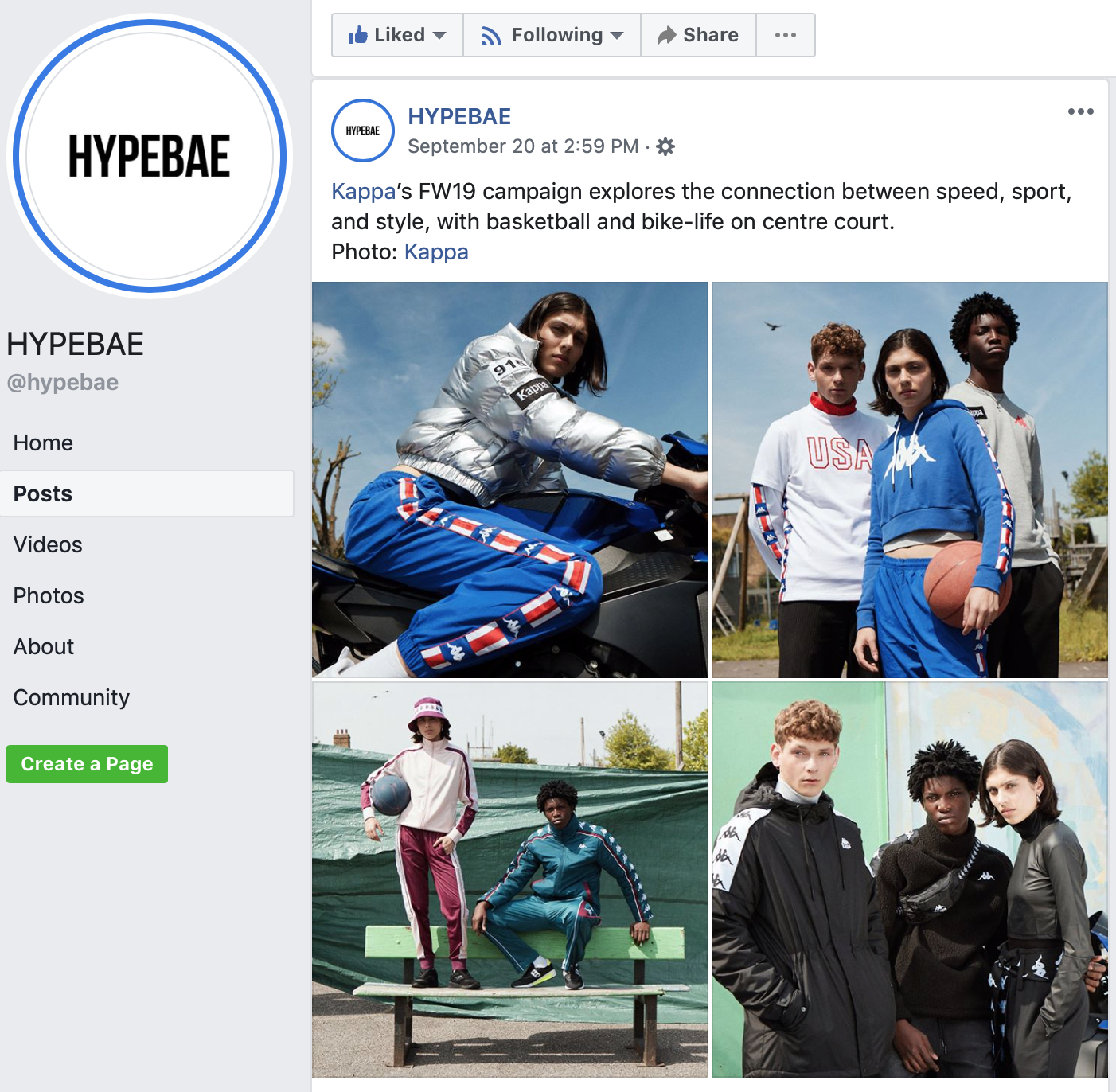Screen dimensions: 1116x1092
Task: Open the post options three-dot menu
Action: coord(1080,111)
